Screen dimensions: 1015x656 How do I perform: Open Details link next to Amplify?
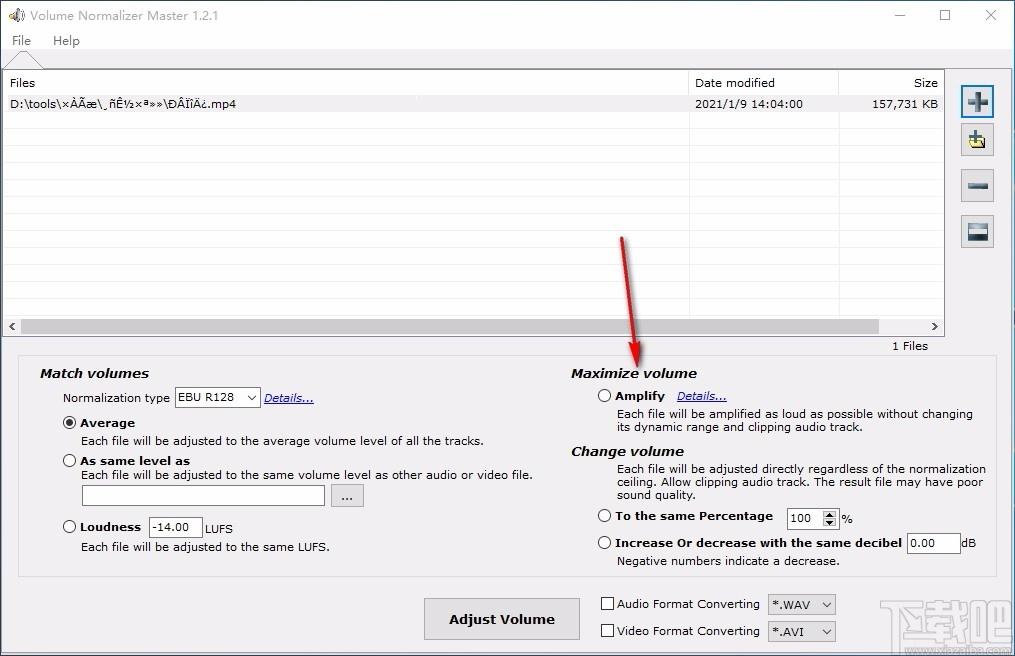(x=702, y=396)
